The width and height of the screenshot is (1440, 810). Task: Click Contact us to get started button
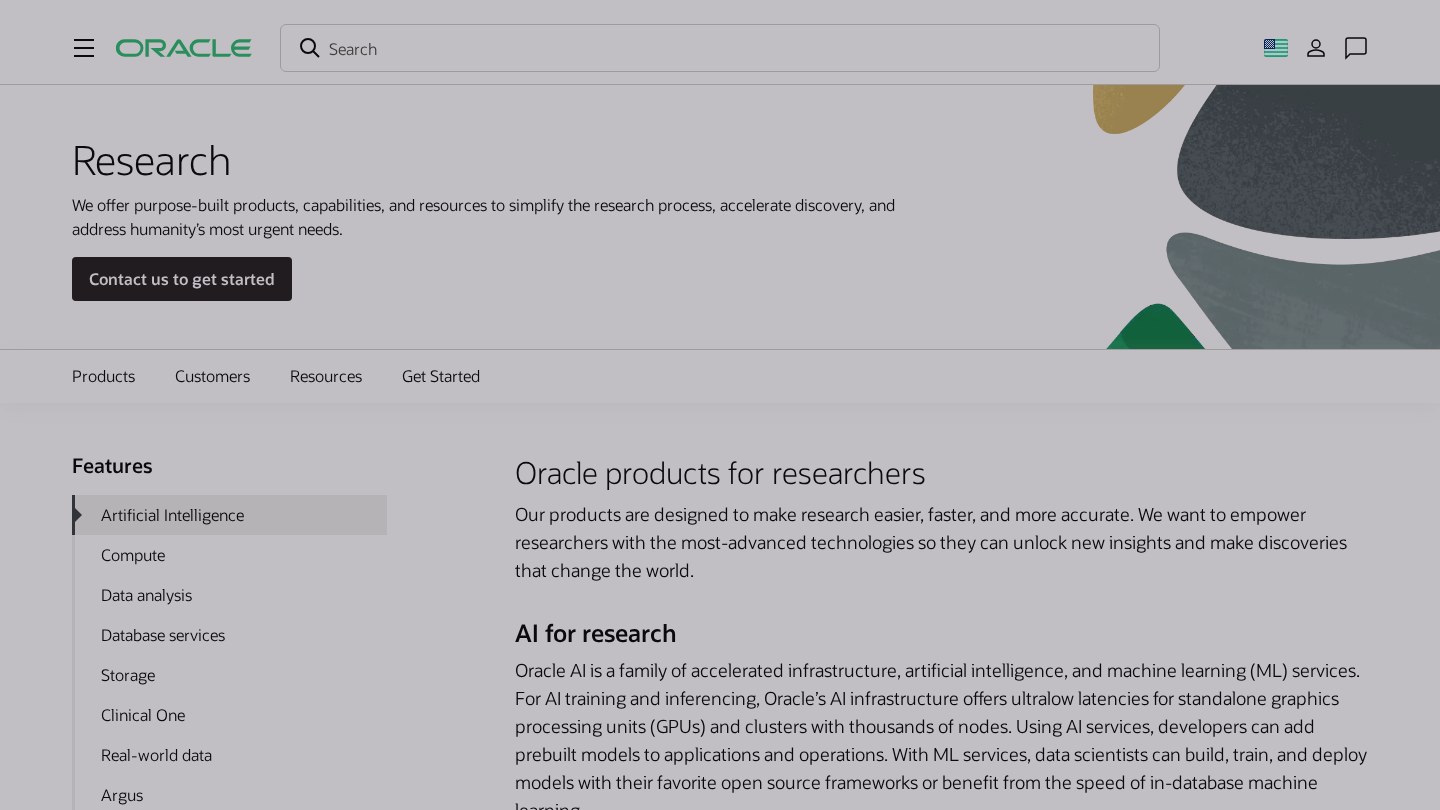coord(182,279)
